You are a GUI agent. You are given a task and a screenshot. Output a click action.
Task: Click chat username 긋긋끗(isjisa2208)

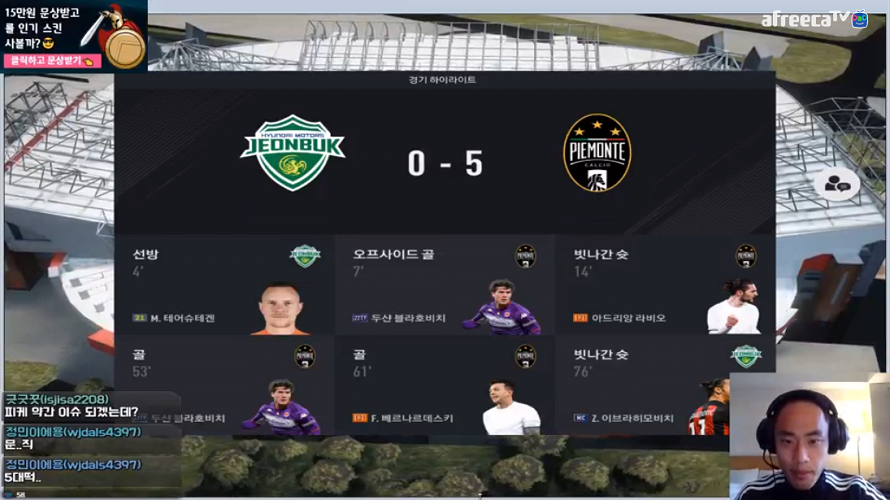[x=57, y=399]
